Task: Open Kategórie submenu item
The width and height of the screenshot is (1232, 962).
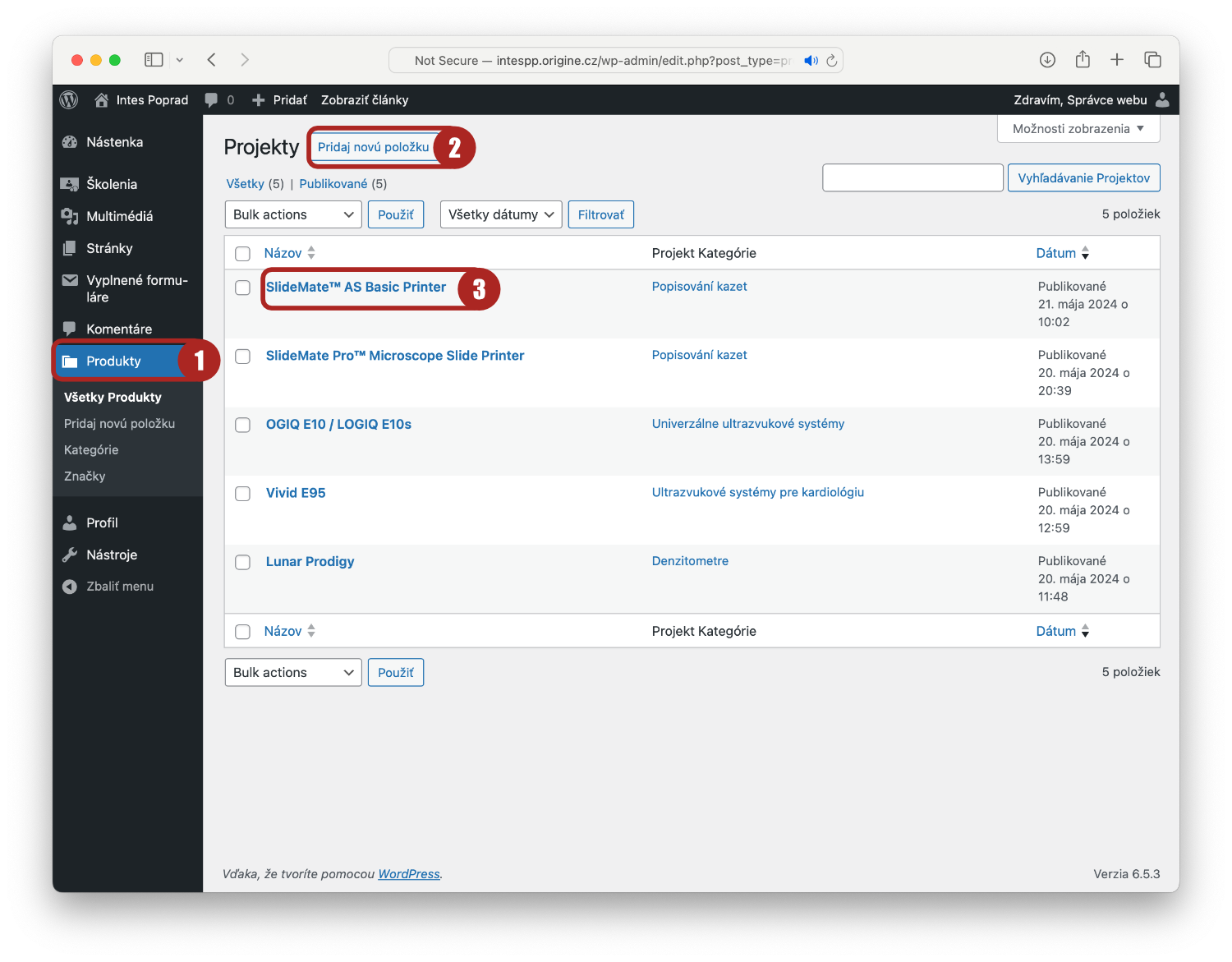Action: coord(91,449)
